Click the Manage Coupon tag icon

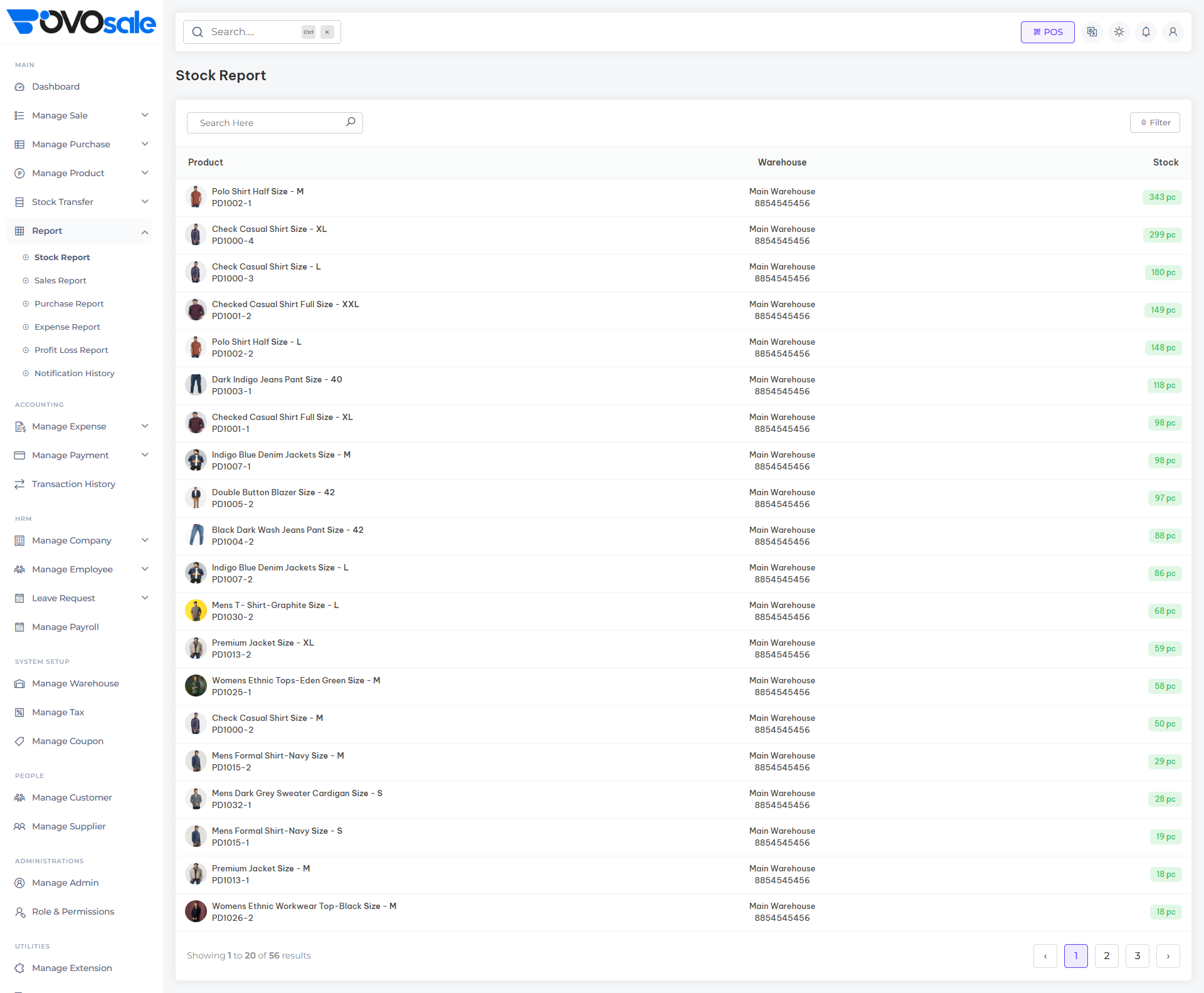(19, 741)
